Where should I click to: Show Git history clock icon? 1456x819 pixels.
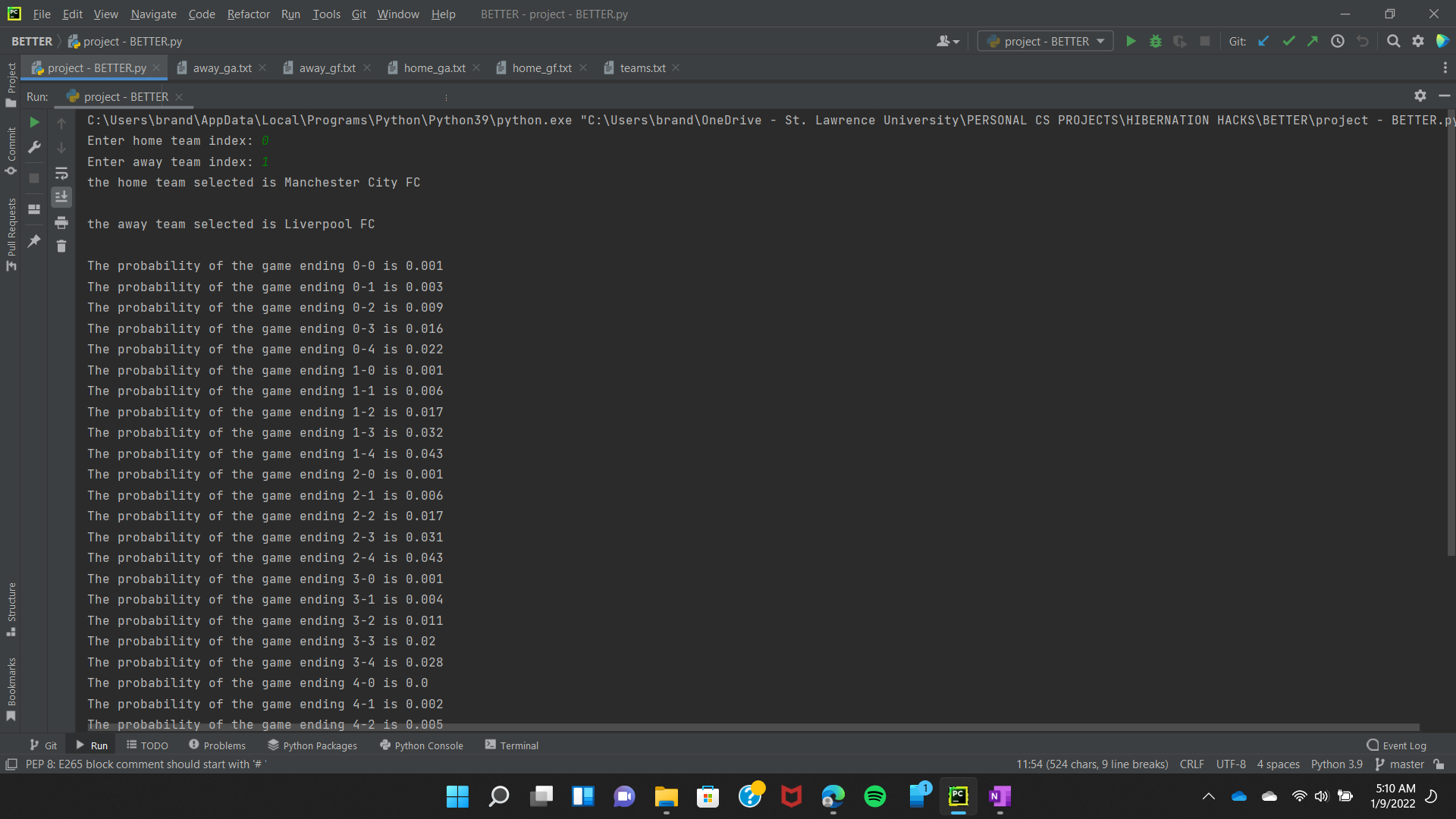pyautogui.click(x=1338, y=42)
